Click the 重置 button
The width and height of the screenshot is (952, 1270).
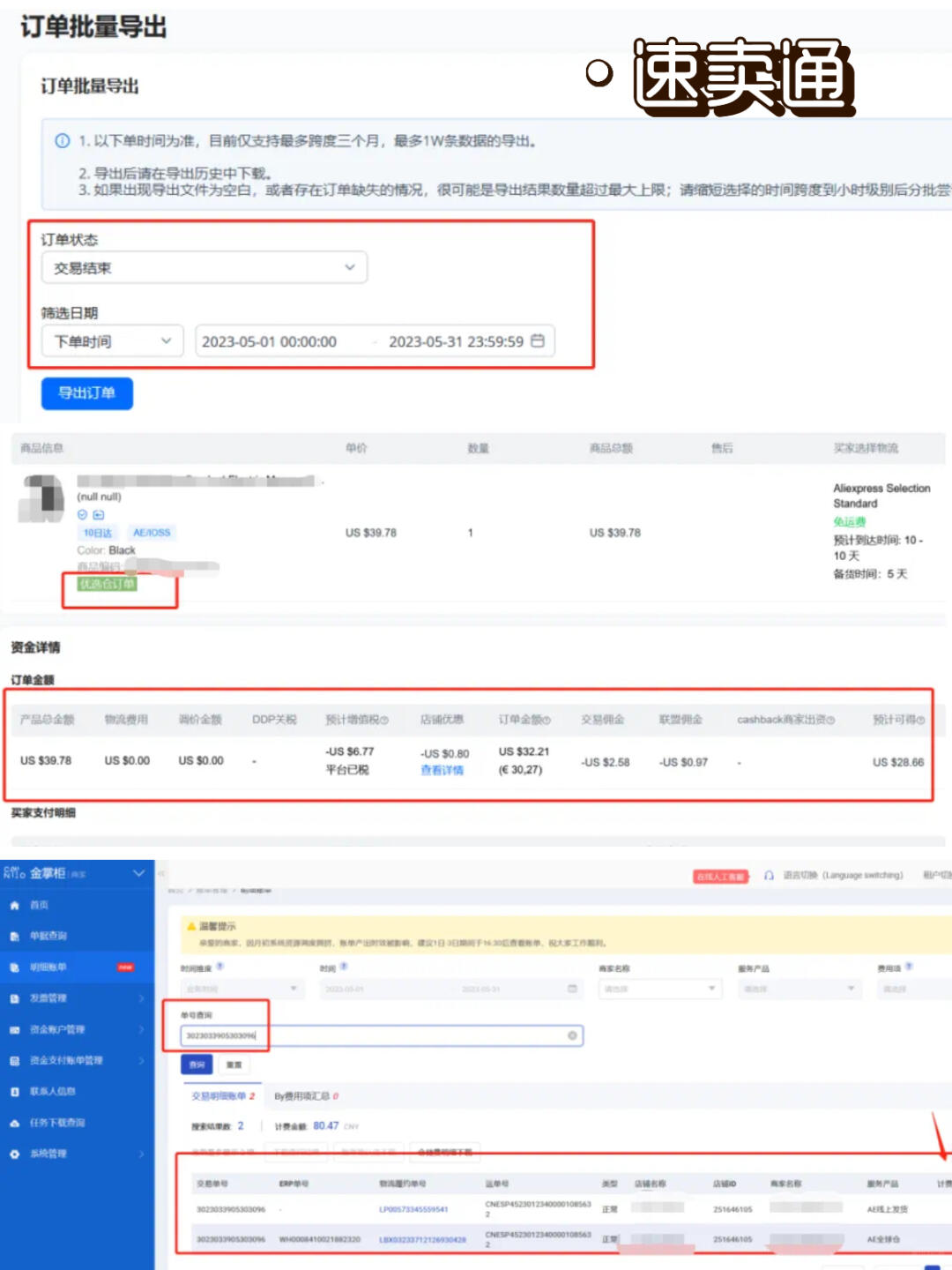point(234,1065)
